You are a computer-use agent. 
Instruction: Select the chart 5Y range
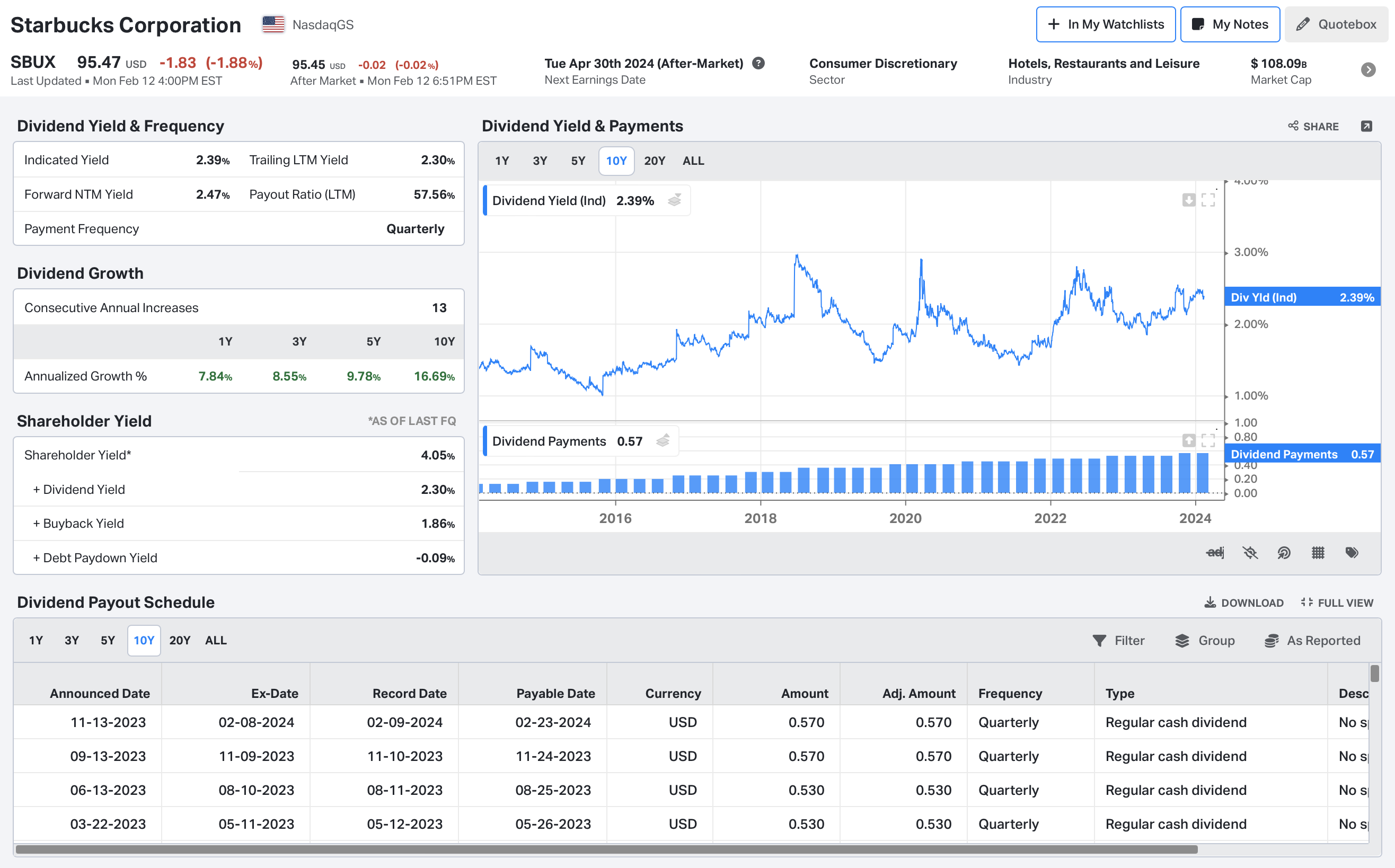click(578, 161)
